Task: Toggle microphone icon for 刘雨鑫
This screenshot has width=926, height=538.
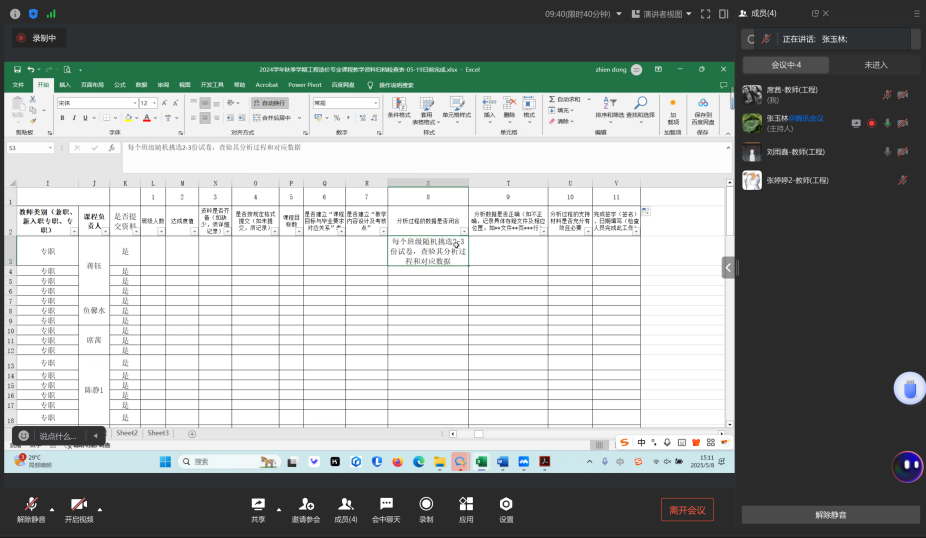Action: (887, 152)
